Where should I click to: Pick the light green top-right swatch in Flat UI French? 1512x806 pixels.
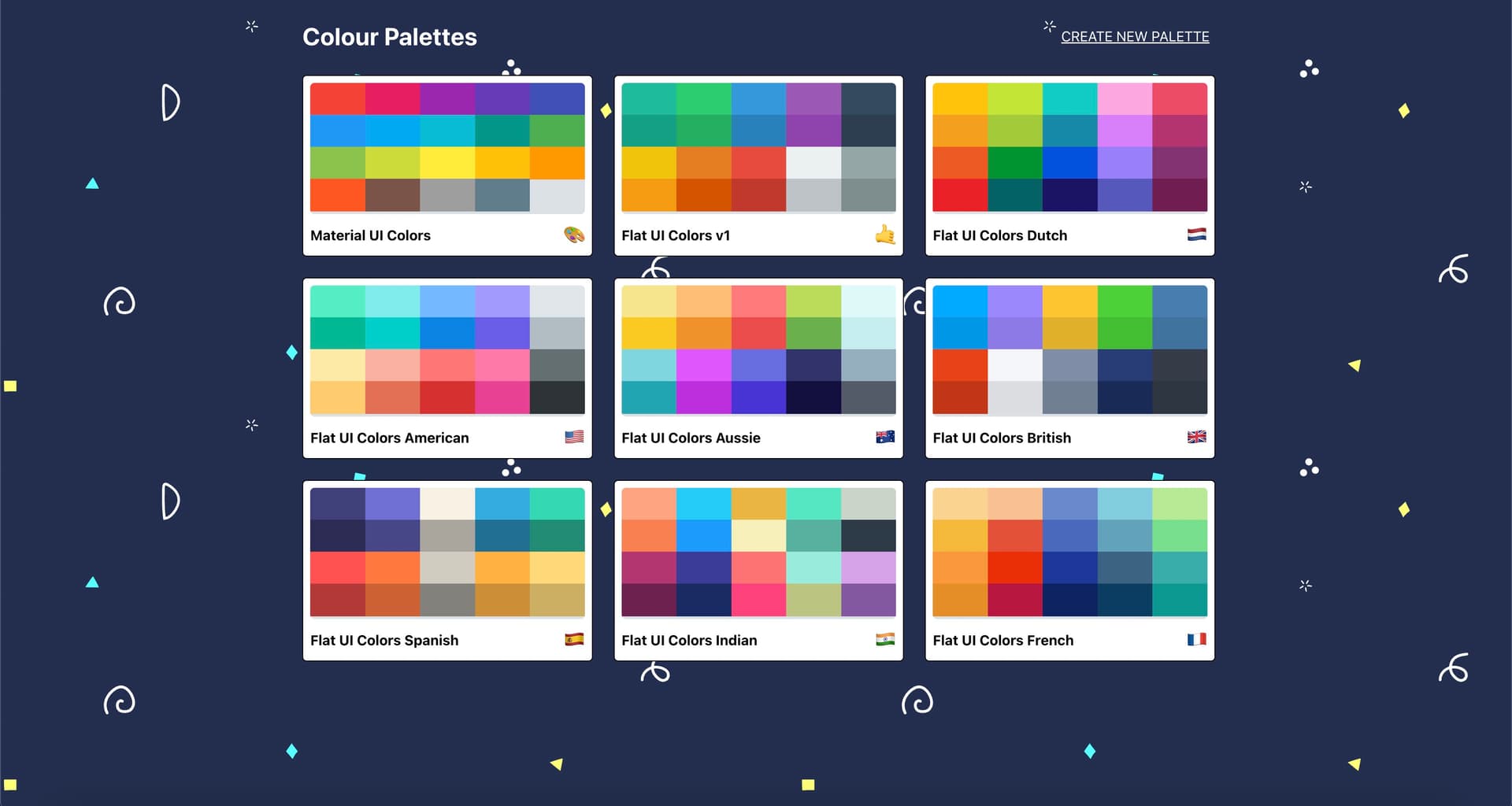1180,504
